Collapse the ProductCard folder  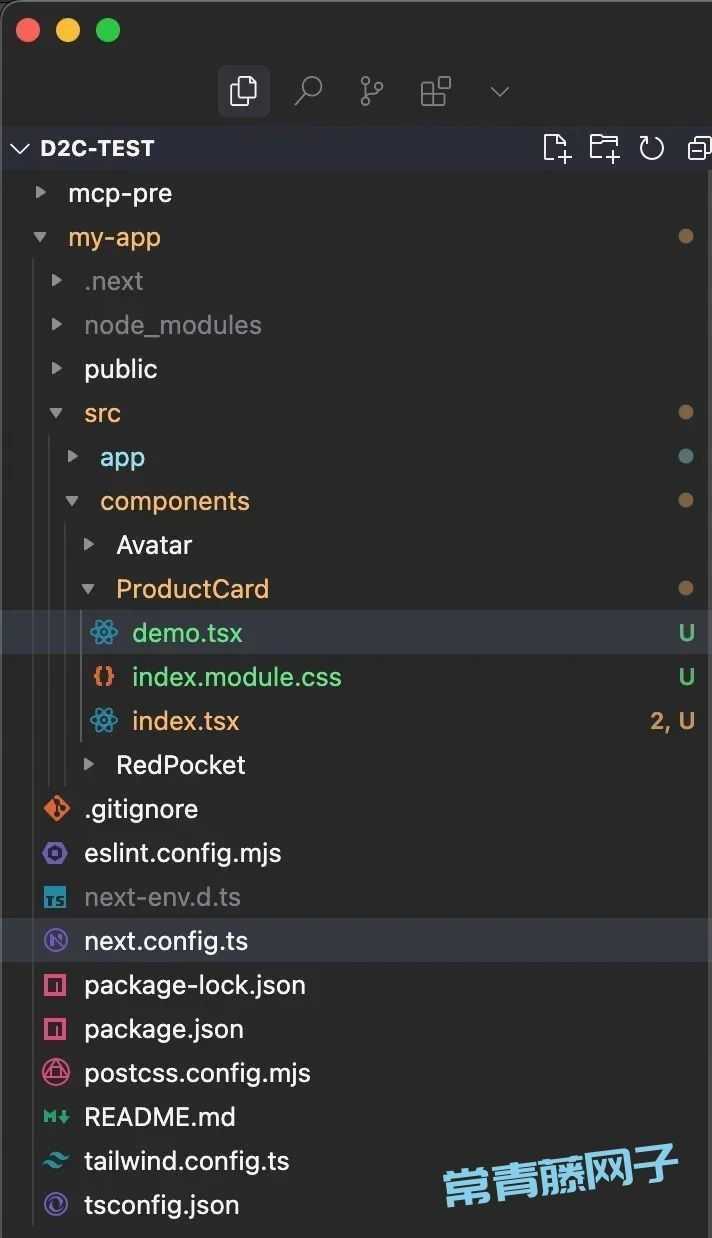[x=356, y=589]
